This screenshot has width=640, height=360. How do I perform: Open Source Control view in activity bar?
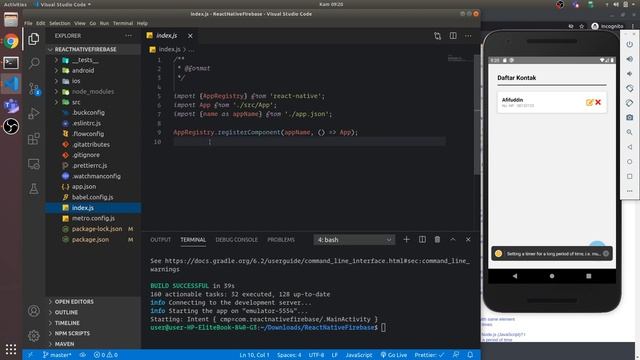pos(34,89)
